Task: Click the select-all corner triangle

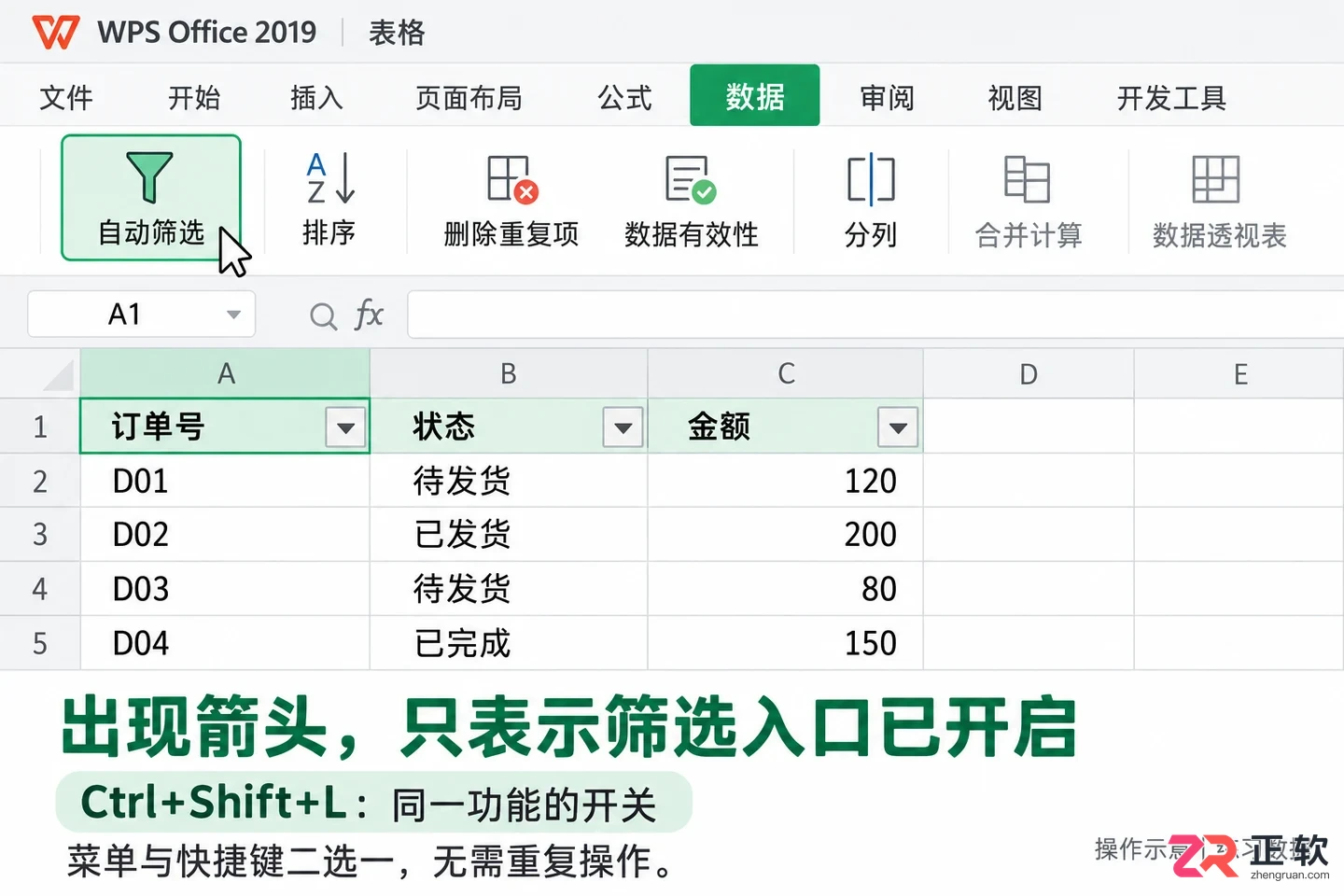Action: point(58,375)
